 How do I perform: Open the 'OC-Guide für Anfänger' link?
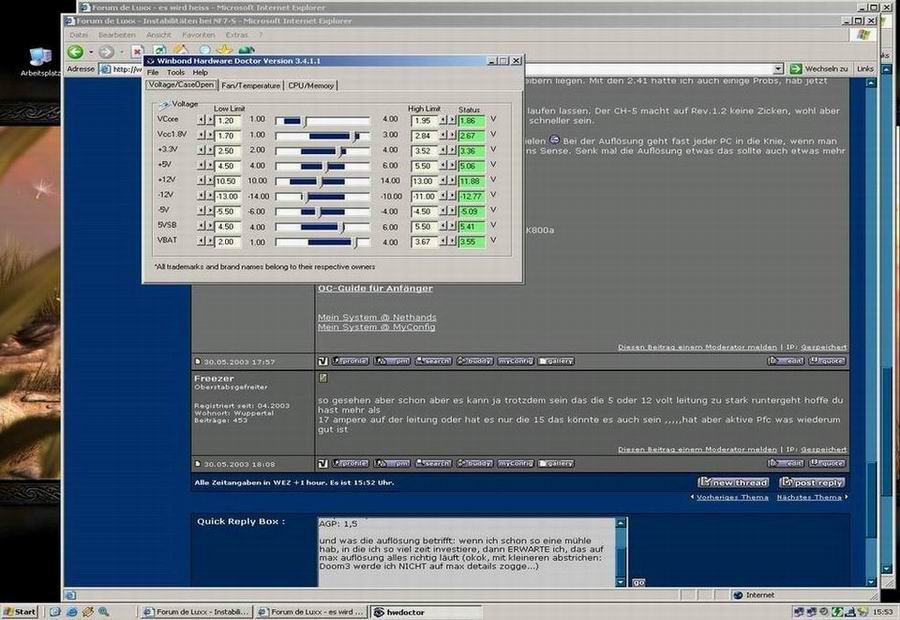point(375,288)
